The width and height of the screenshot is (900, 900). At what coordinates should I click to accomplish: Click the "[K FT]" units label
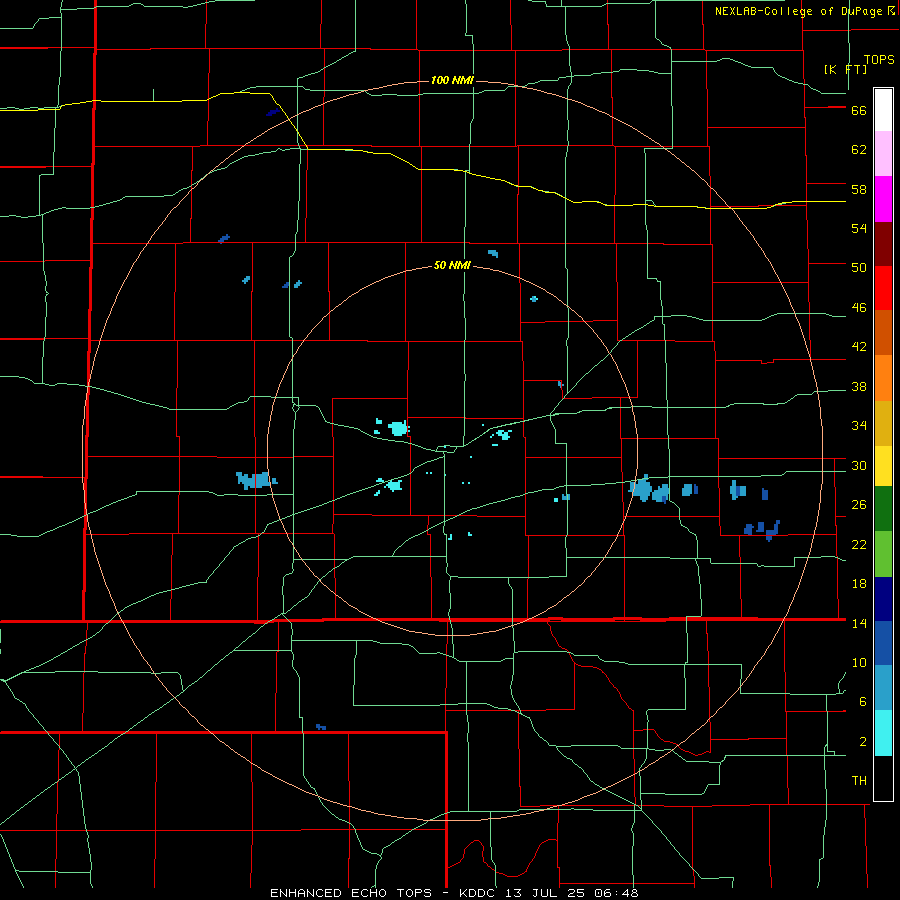845,70
